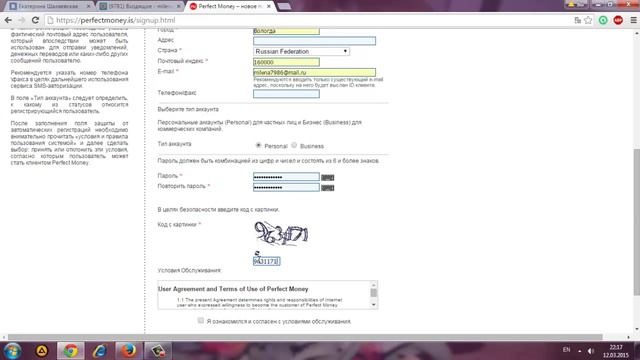The width and height of the screenshot is (640, 360).
Task: Open the green circular extension icon
Action: pyautogui.click(x=603, y=20)
